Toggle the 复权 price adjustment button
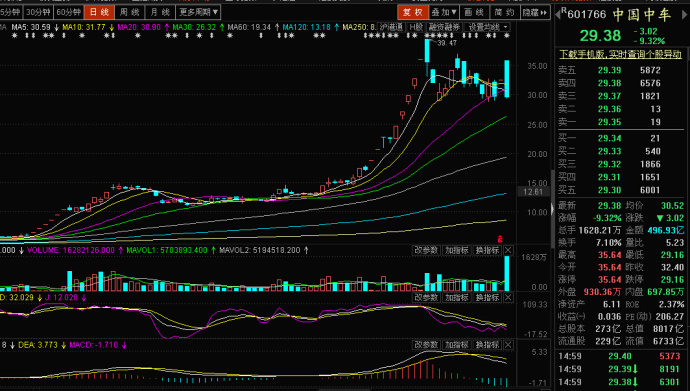The image size is (690, 391). coord(412,12)
